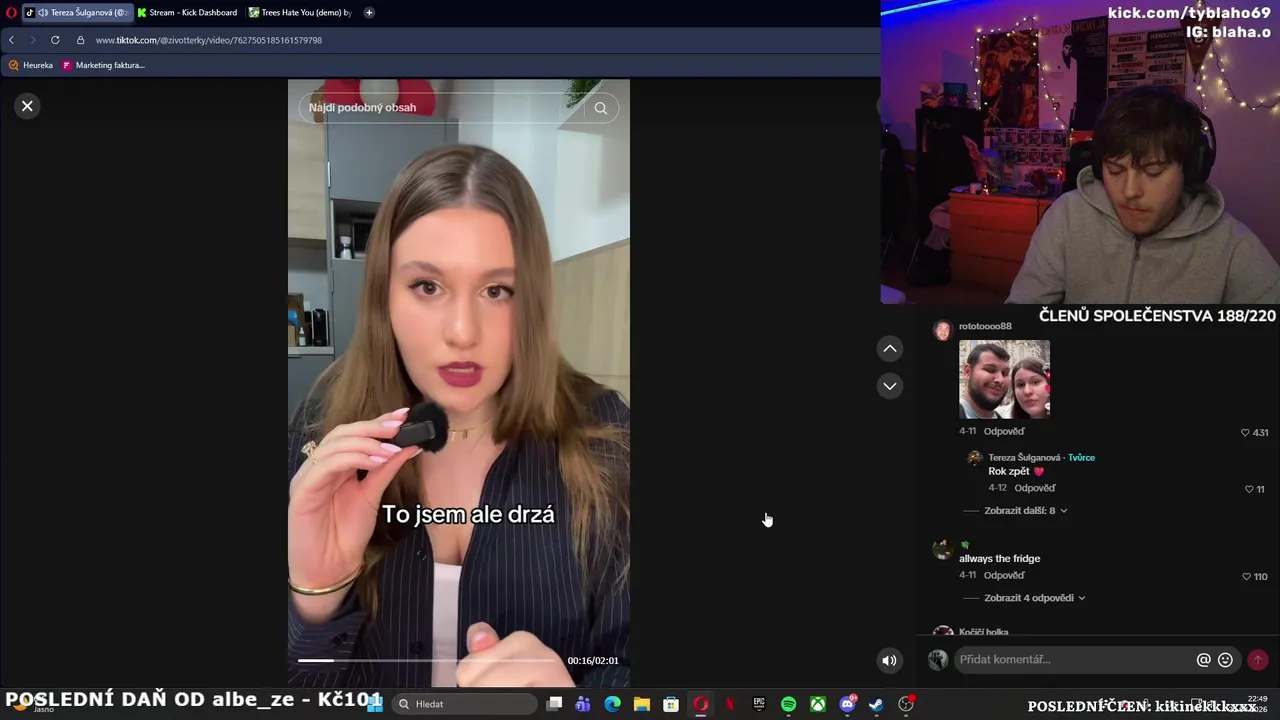Screen dimensions: 1280x720
Task: Click the search magnifier in video overlay
Action: pos(600,108)
